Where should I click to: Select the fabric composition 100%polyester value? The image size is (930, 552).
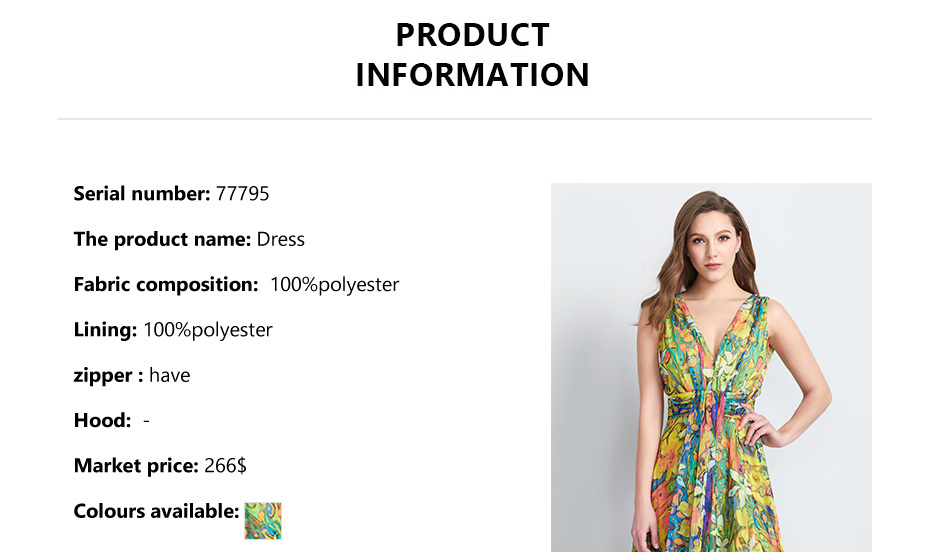tap(334, 284)
